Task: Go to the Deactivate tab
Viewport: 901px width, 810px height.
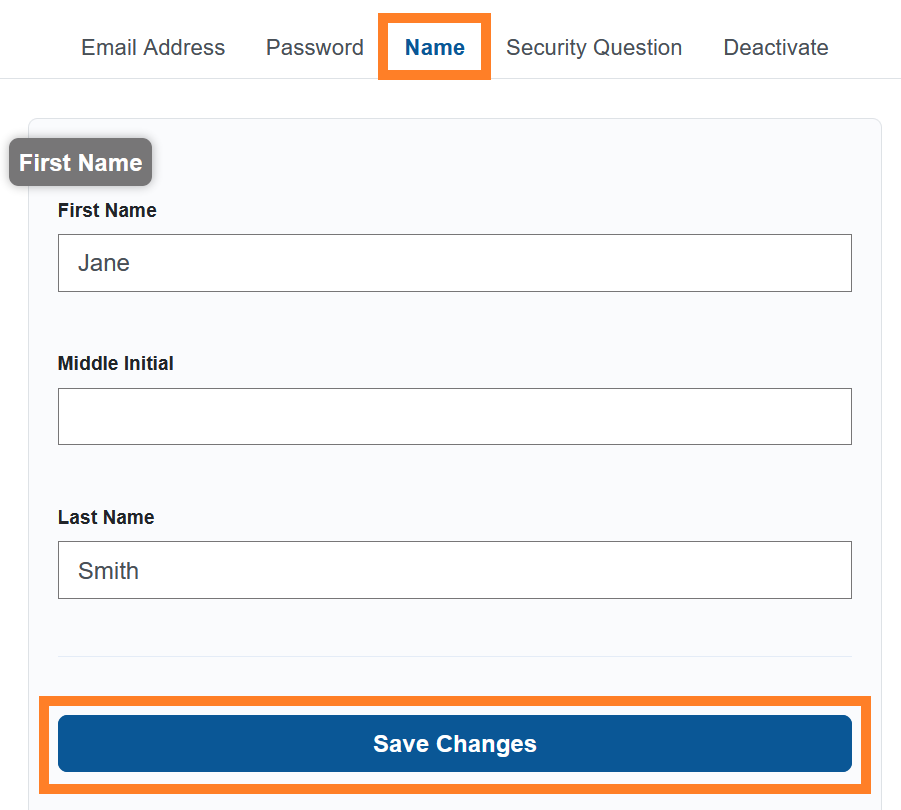Action: pyautogui.click(x=776, y=47)
